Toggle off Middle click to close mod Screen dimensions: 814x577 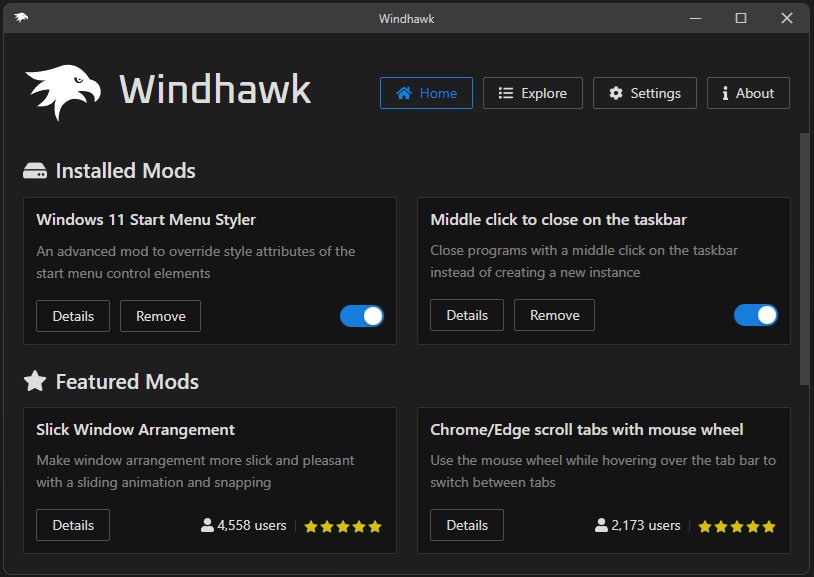[x=756, y=315]
